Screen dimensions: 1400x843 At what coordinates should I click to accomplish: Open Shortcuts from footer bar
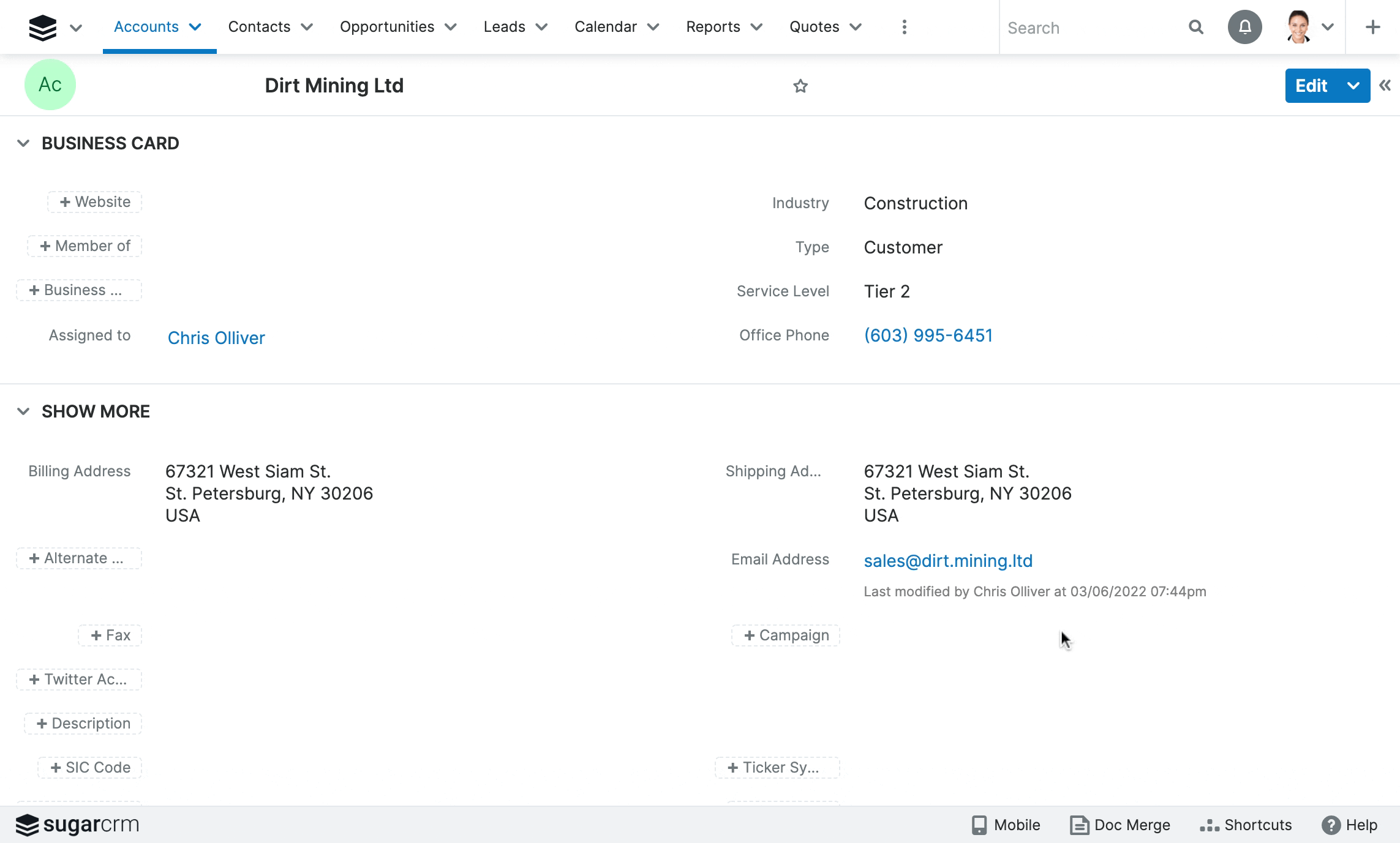[1246, 825]
